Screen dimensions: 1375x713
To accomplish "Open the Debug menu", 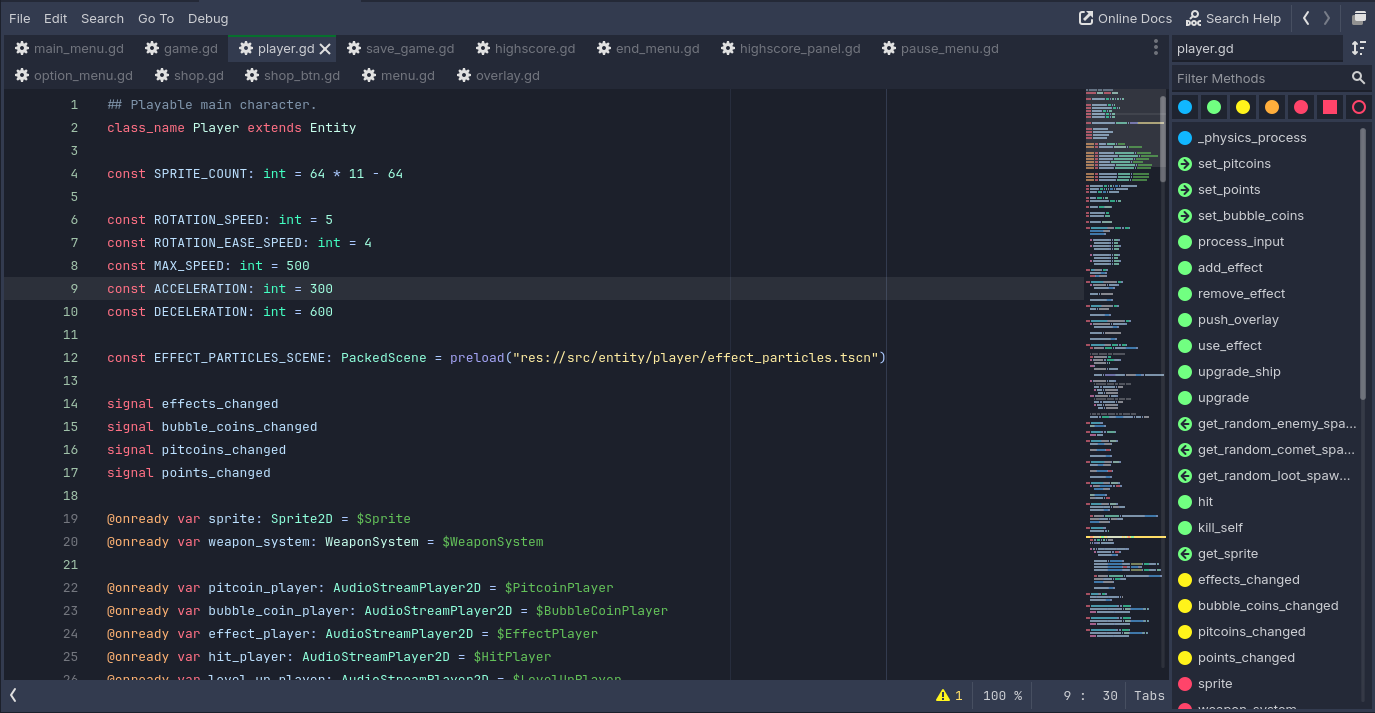I will 208,18.
